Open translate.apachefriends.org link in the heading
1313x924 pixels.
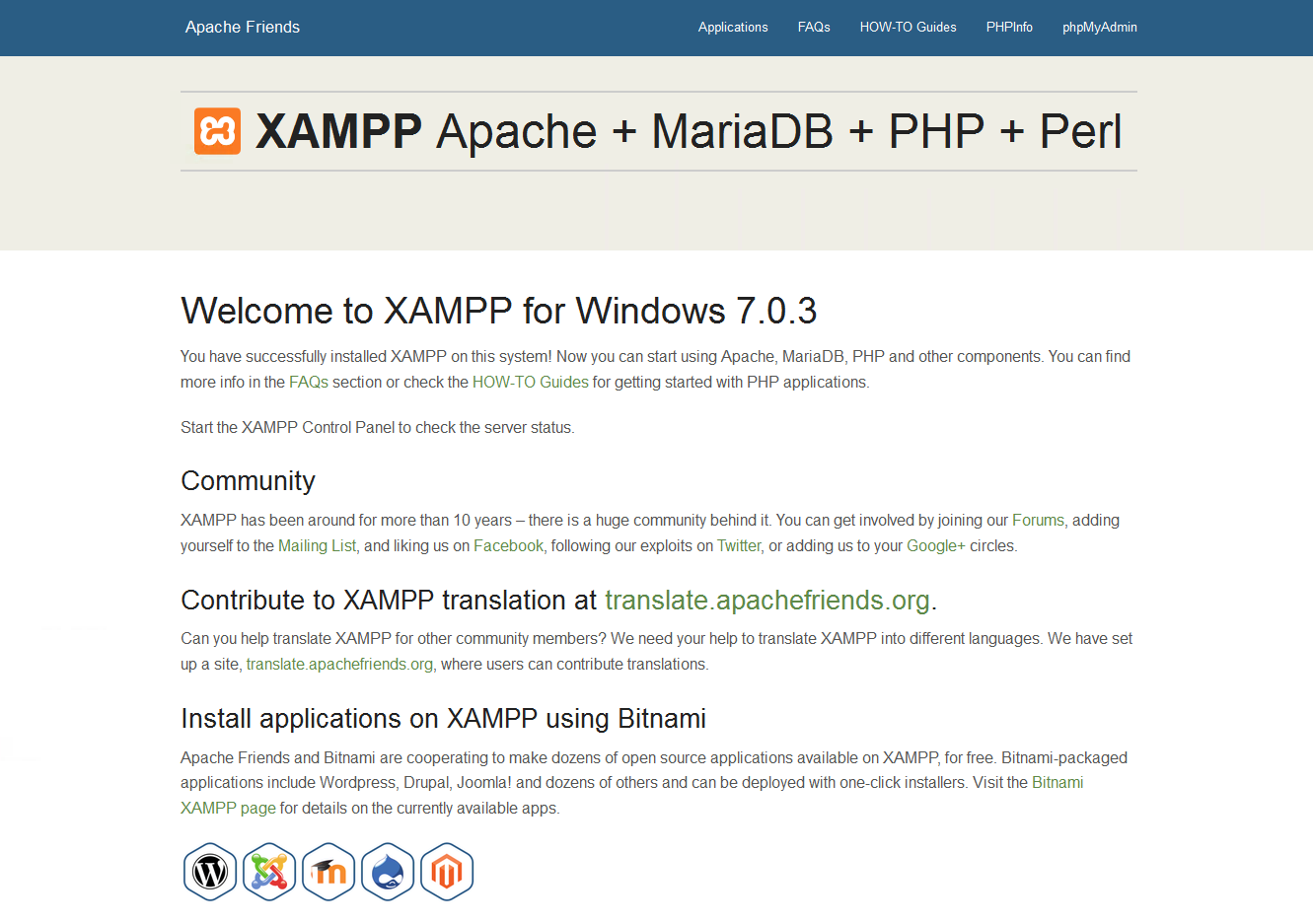click(766, 601)
